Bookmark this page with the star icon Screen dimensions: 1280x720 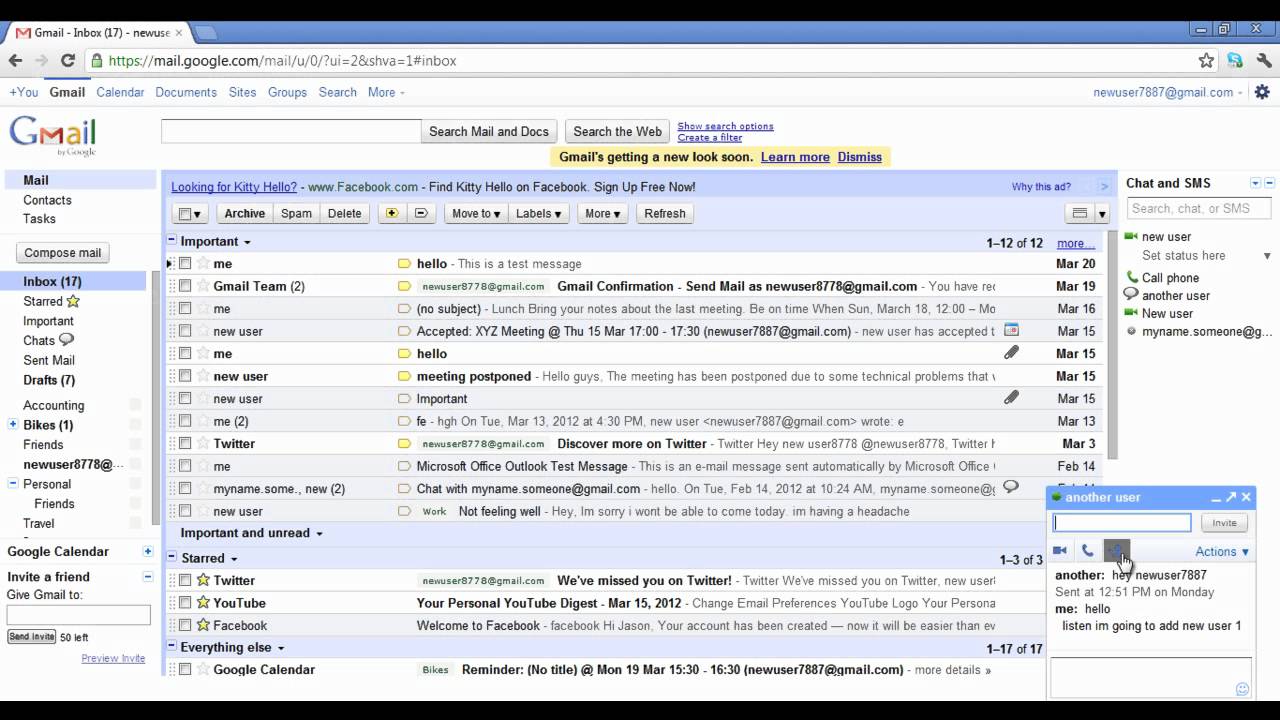point(1206,60)
